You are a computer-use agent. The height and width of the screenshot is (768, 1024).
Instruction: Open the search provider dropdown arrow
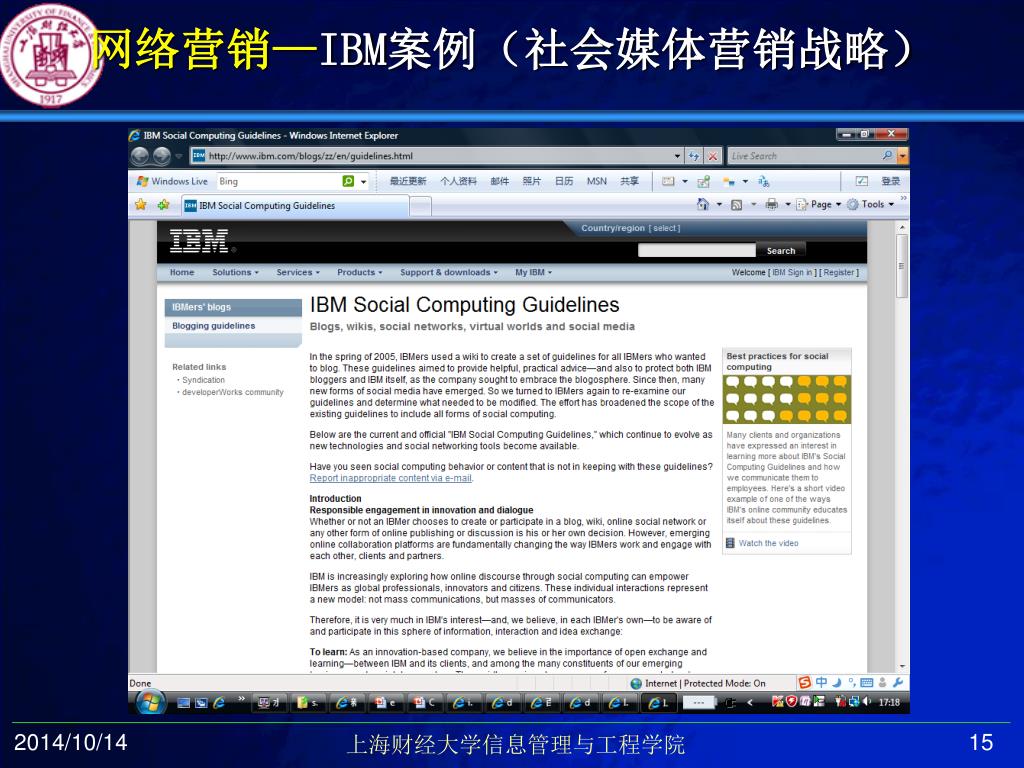tap(903, 156)
